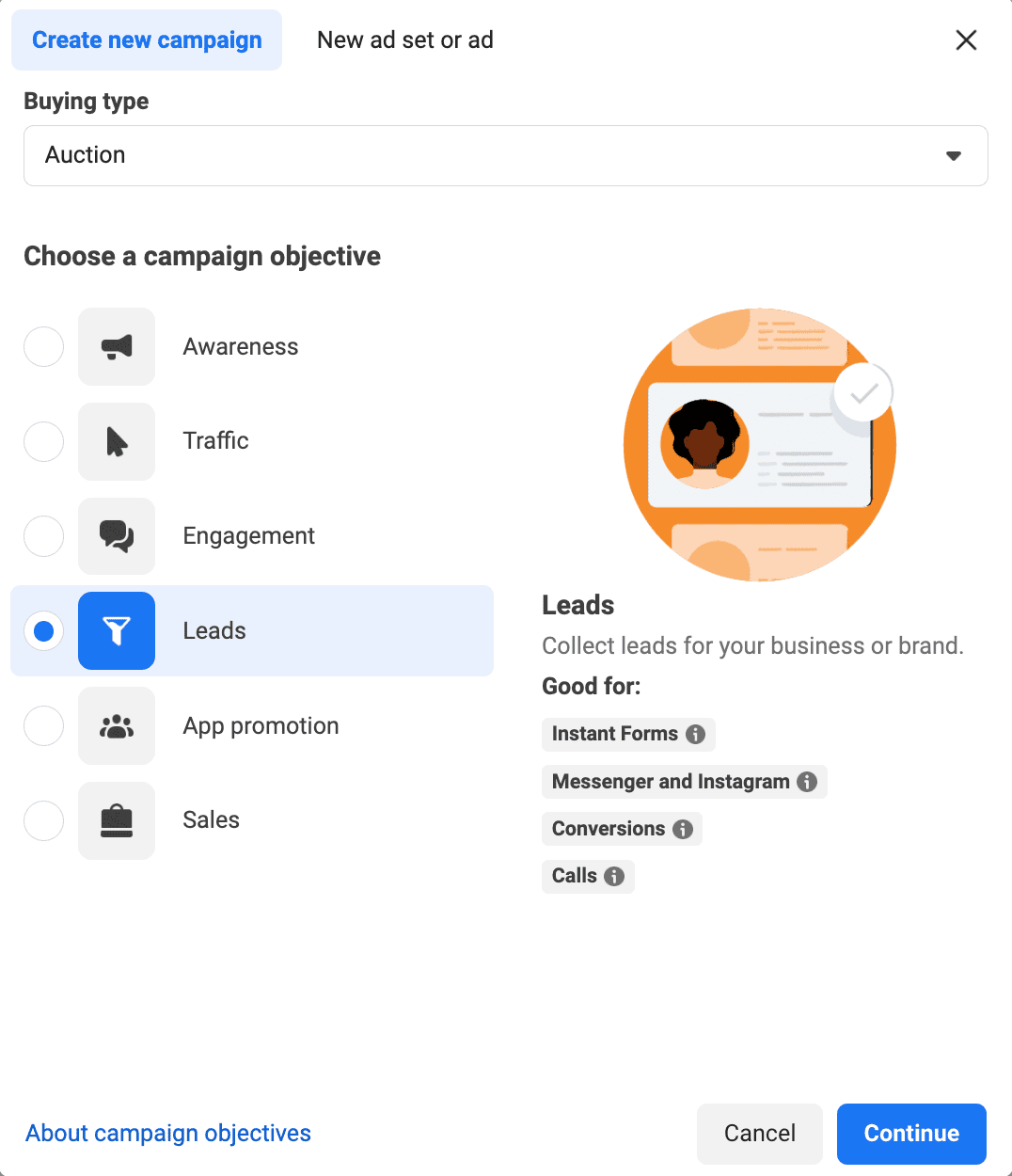Click the Sales shopping bag icon
The width and height of the screenshot is (1012, 1176).
117,820
